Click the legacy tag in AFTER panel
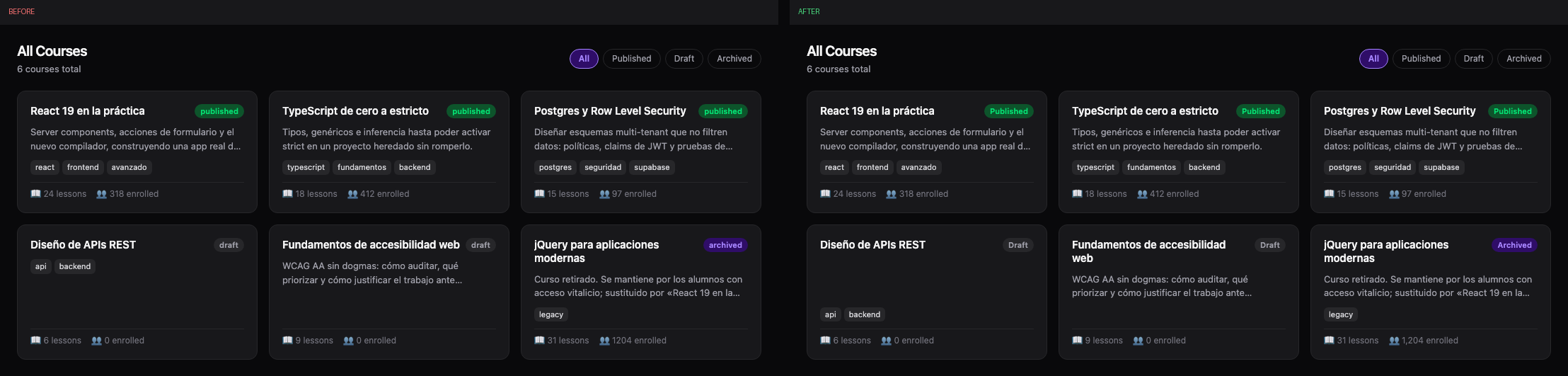 pyautogui.click(x=1341, y=315)
